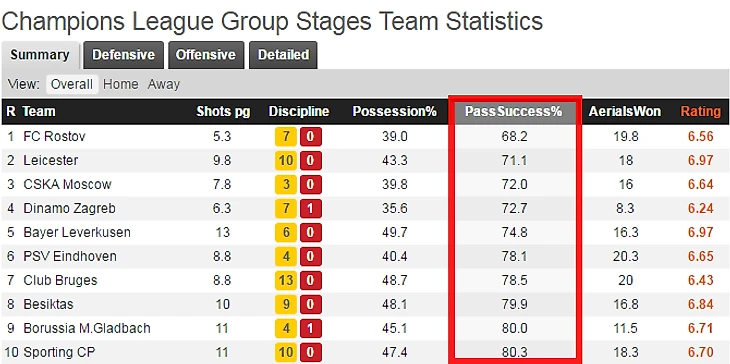Sort by AerialsWon column
This screenshot has height=364, width=730.
624,112
